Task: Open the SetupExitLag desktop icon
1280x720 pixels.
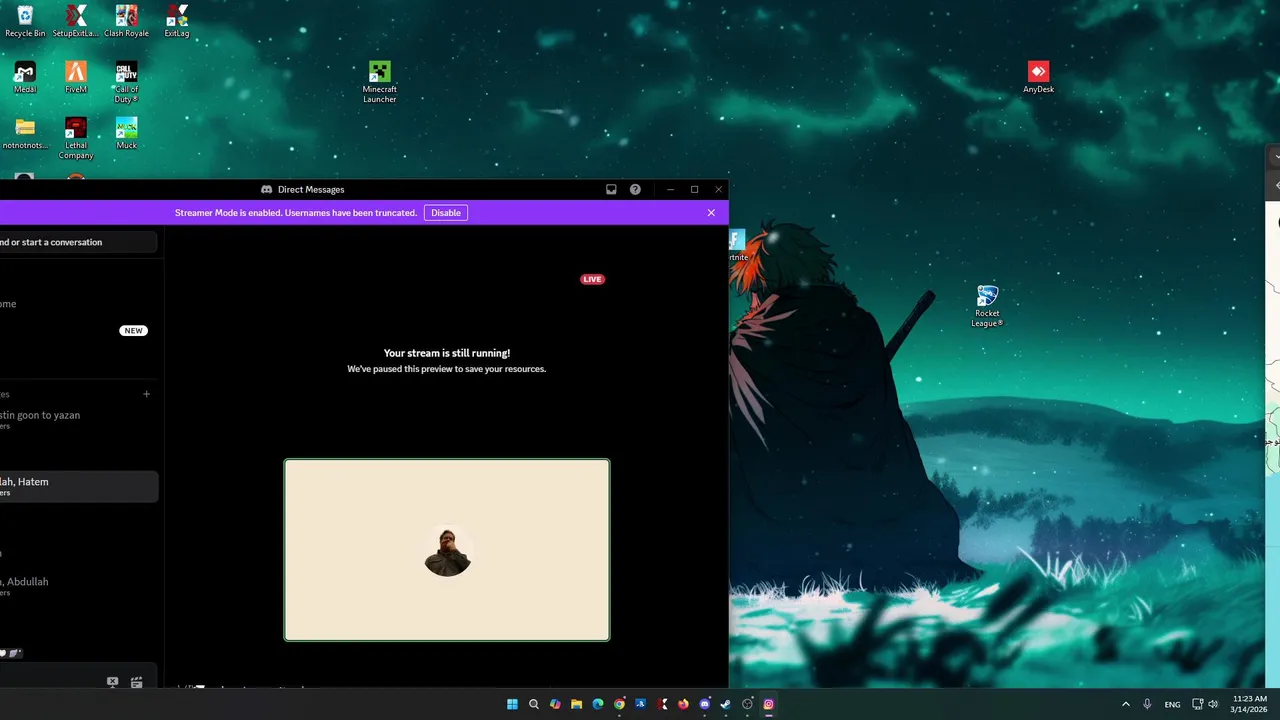Action: (75, 21)
